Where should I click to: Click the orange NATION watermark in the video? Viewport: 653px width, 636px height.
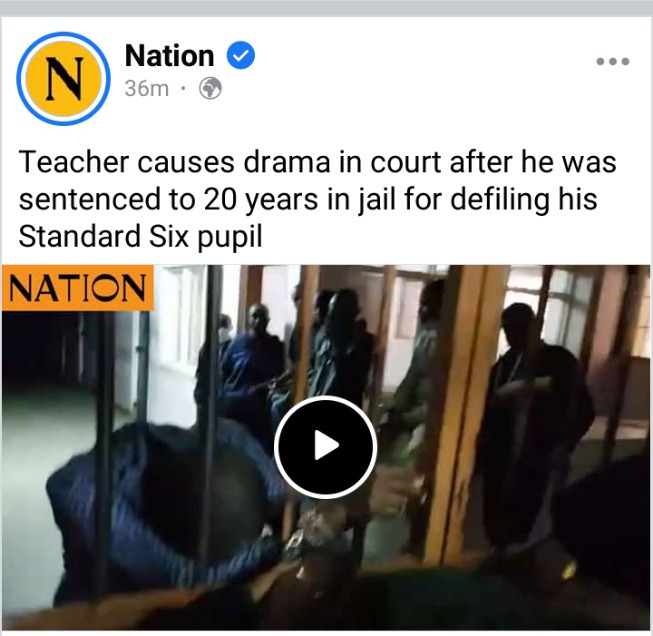pos(77,288)
